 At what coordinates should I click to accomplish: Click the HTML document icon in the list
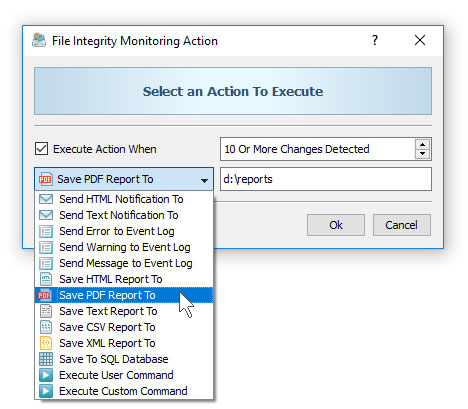click(x=46, y=279)
